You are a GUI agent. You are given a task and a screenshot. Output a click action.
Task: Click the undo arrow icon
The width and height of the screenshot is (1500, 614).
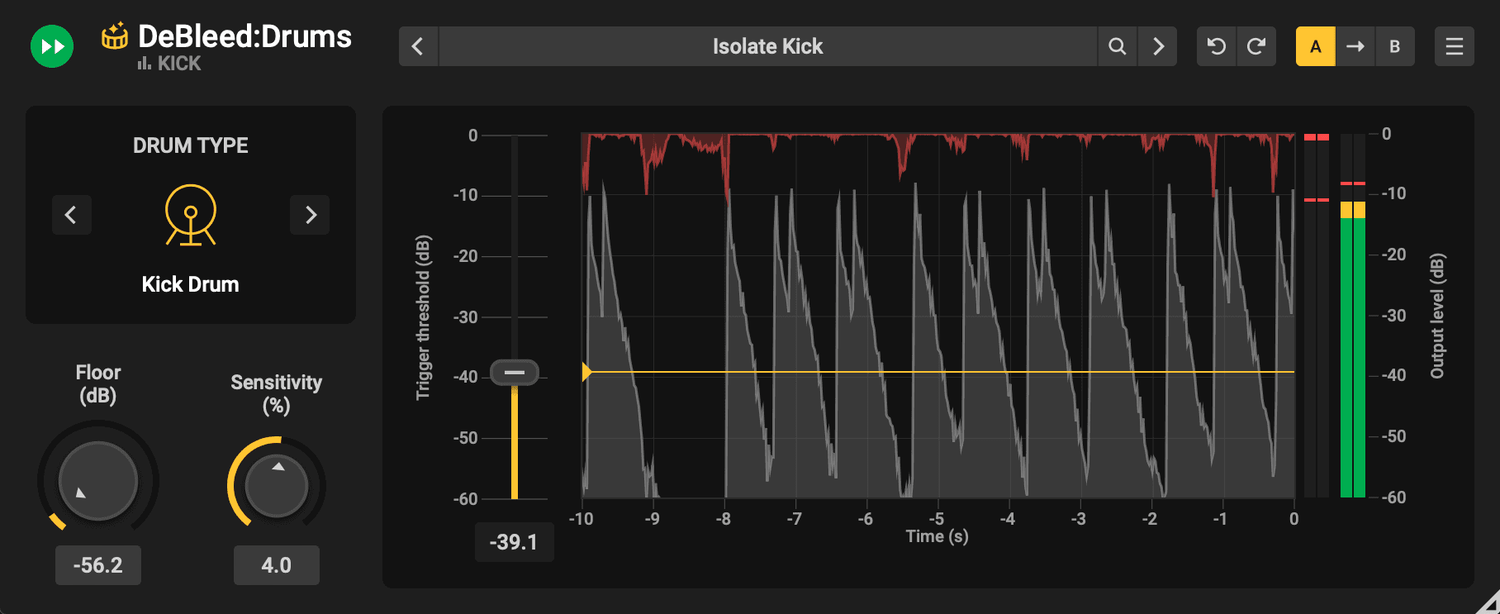pyautogui.click(x=1216, y=46)
